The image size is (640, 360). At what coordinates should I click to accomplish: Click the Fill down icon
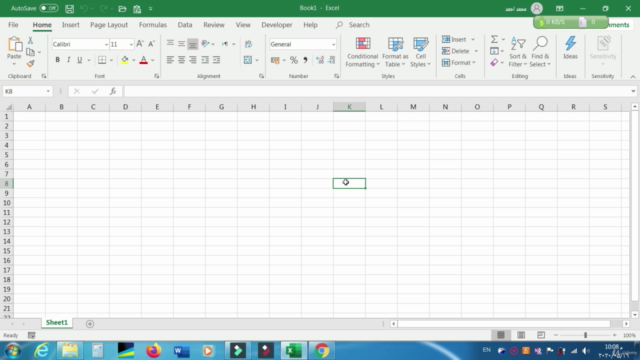click(x=494, y=51)
